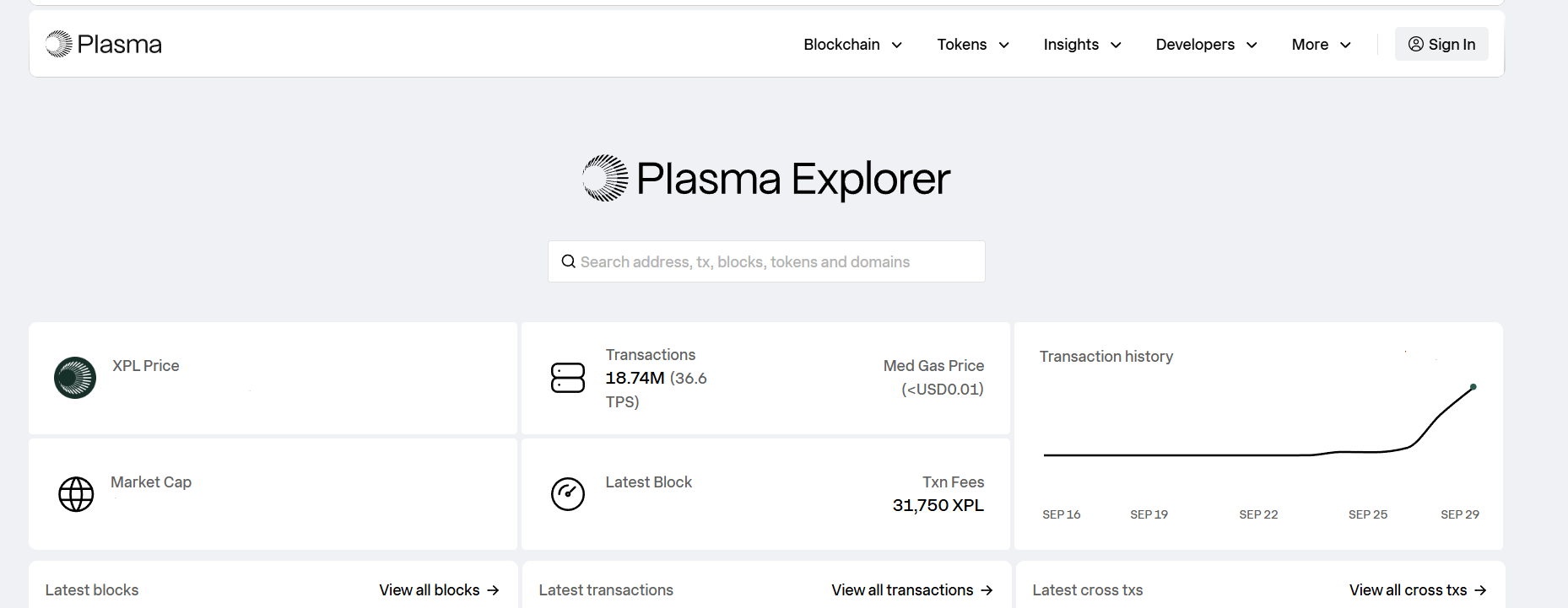Expand the Insights dropdown

1082,45
